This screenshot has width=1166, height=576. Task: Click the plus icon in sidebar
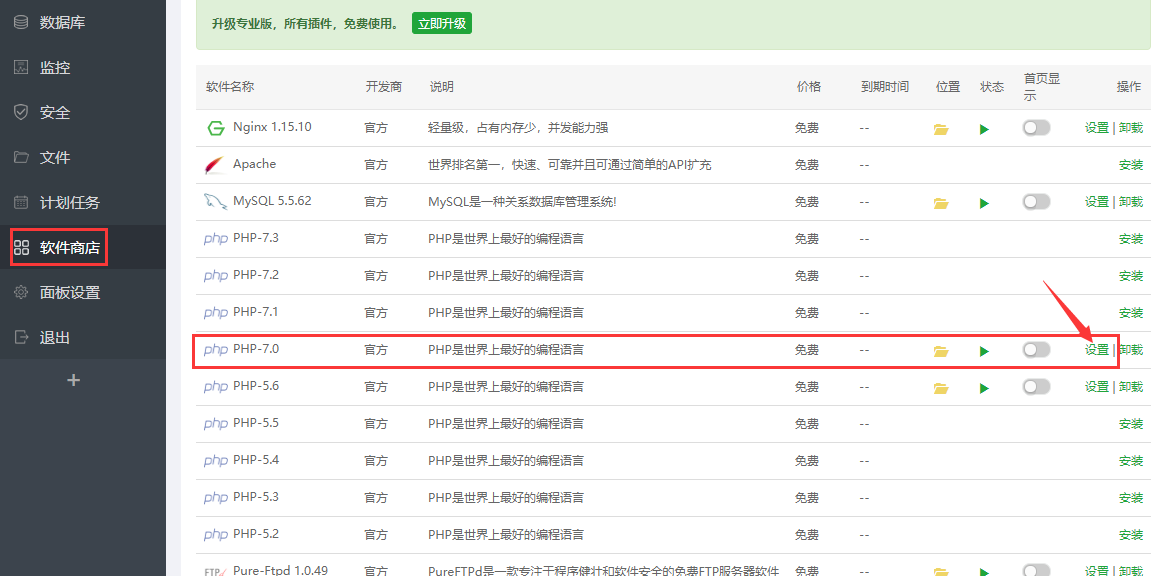(x=73, y=380)
